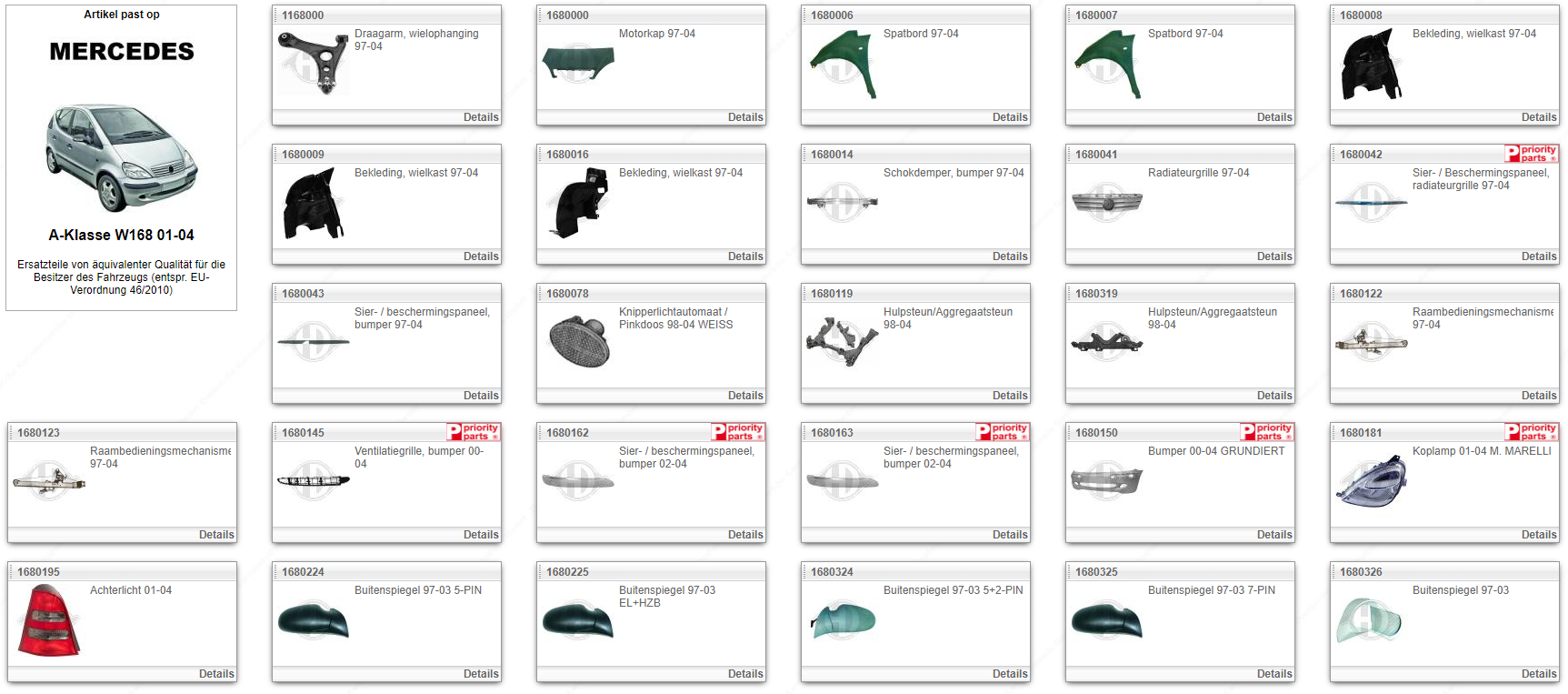
Task: Click the priority parts badge on 1680042
Action: coord(1532,154)
